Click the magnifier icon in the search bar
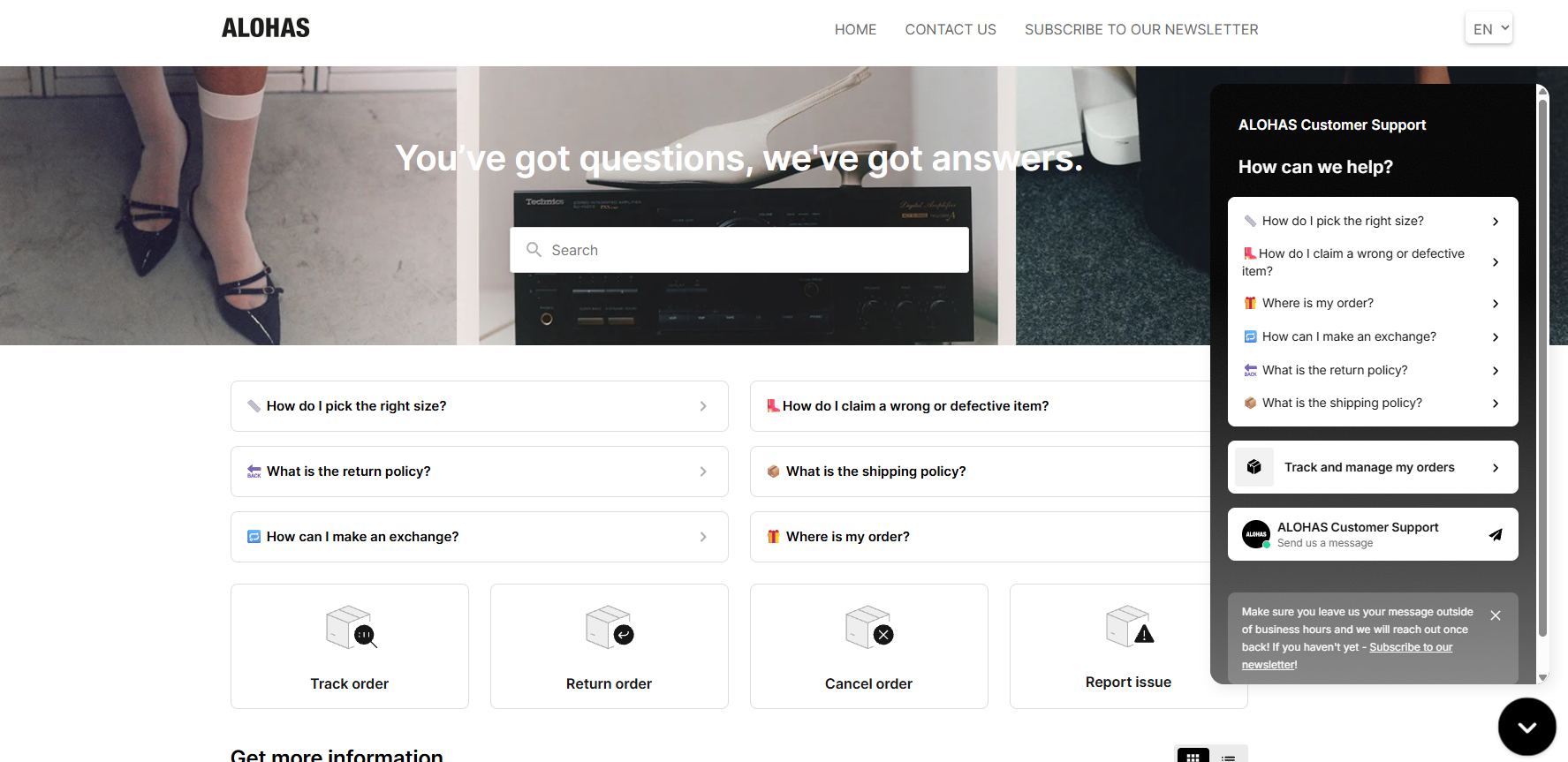This screenshot has width=1568, height=762. pyautogui.click(x=534, y=250)
